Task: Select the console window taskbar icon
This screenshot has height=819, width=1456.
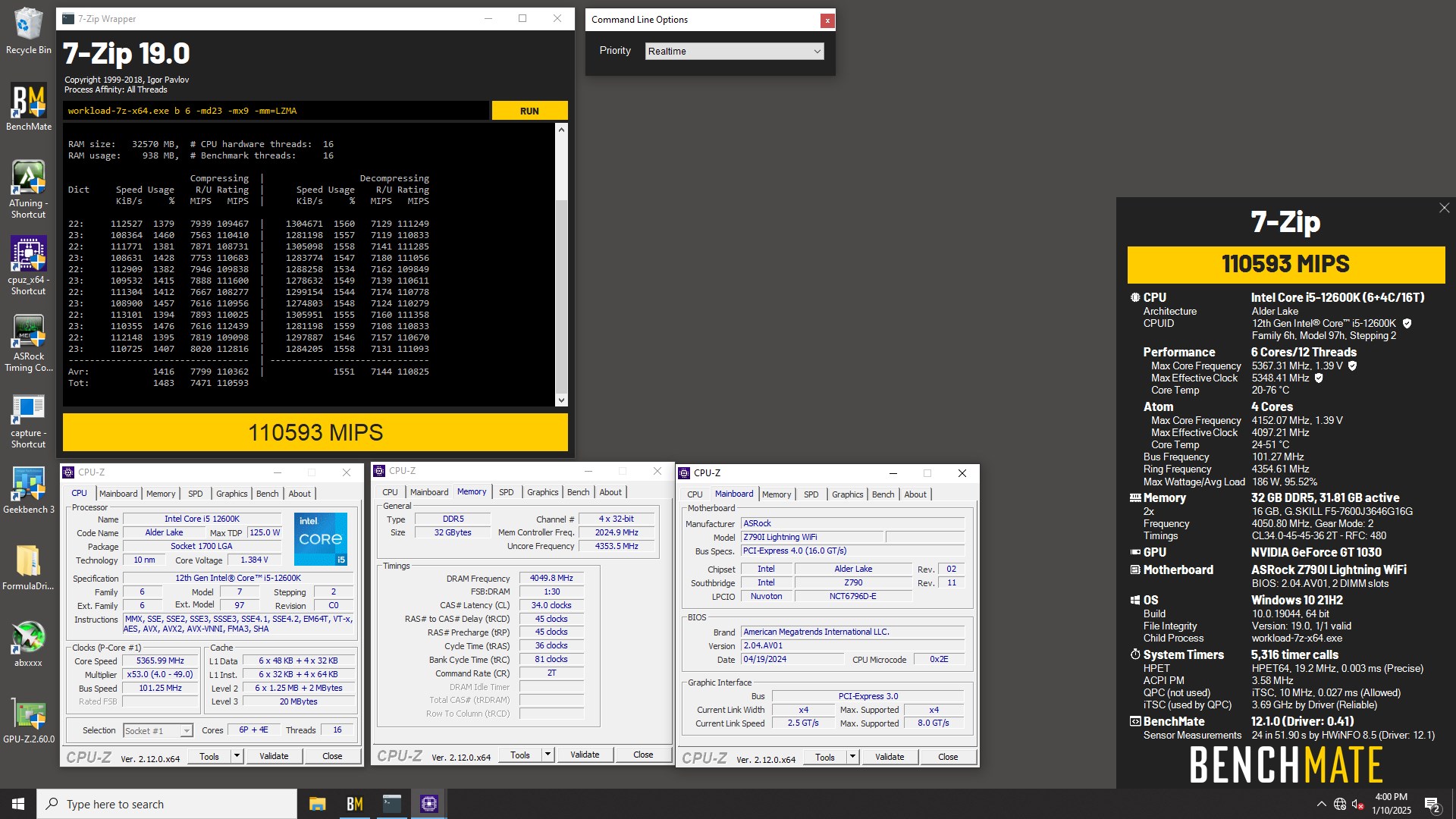Action: (391, 804)
